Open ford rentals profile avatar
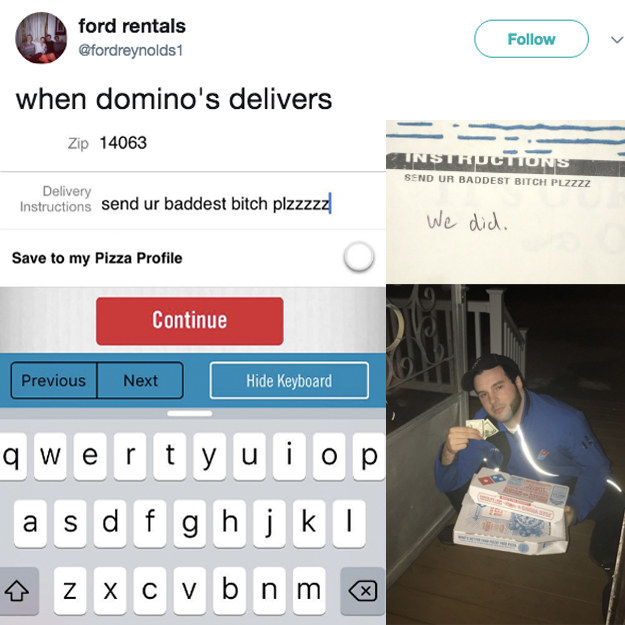 [41, 38]
